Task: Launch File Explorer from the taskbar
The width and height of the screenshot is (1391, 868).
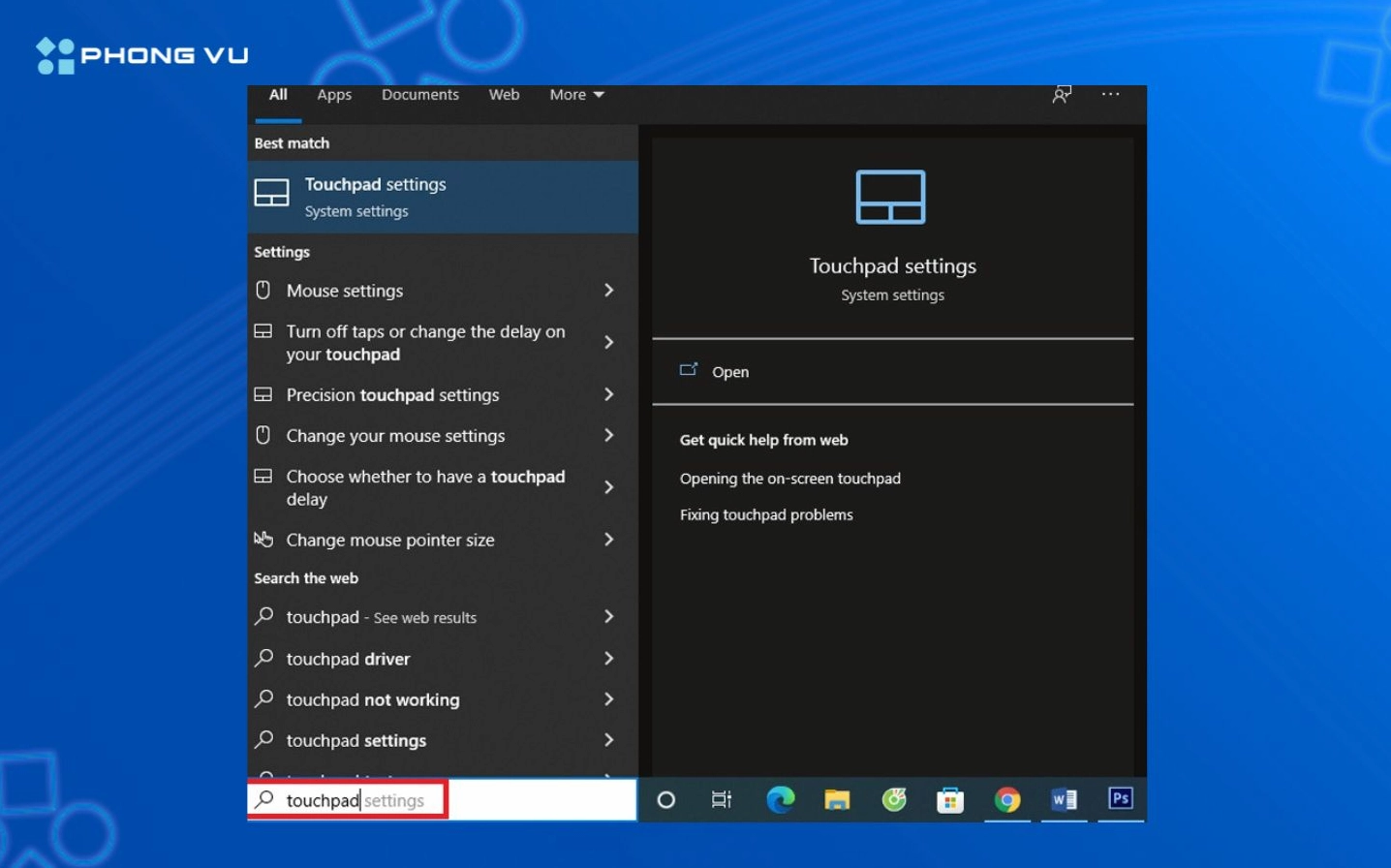Action: coord(837,799)
